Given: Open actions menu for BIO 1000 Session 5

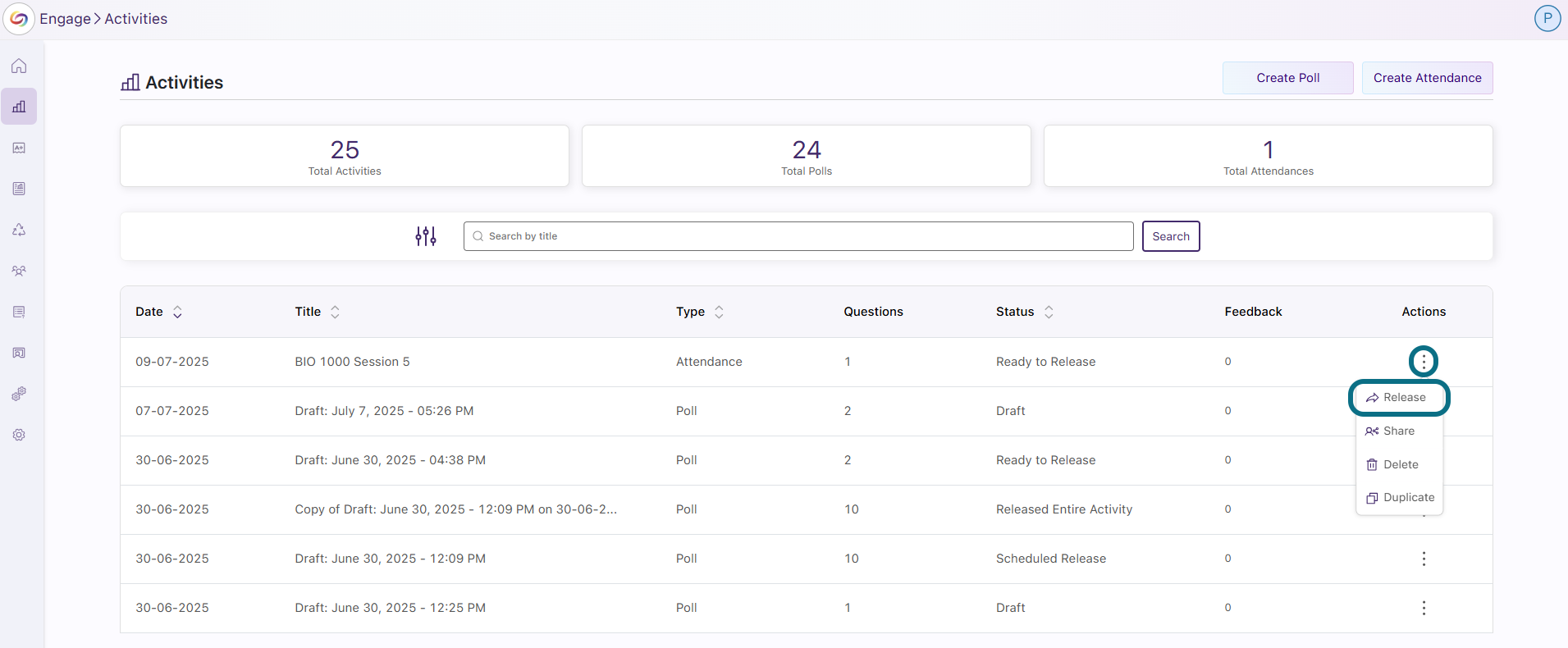Looking at the screenshot, I should click(x=1424, y=361).
